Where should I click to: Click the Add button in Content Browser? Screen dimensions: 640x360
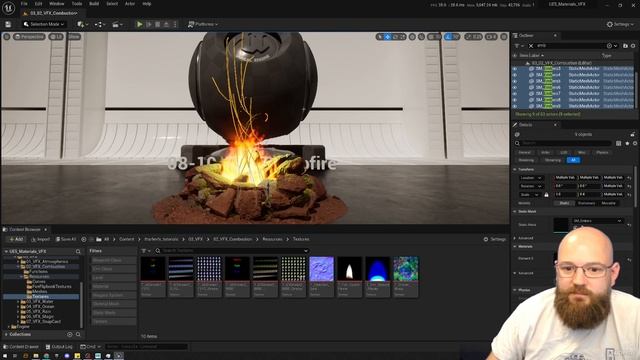coord(16,239)
